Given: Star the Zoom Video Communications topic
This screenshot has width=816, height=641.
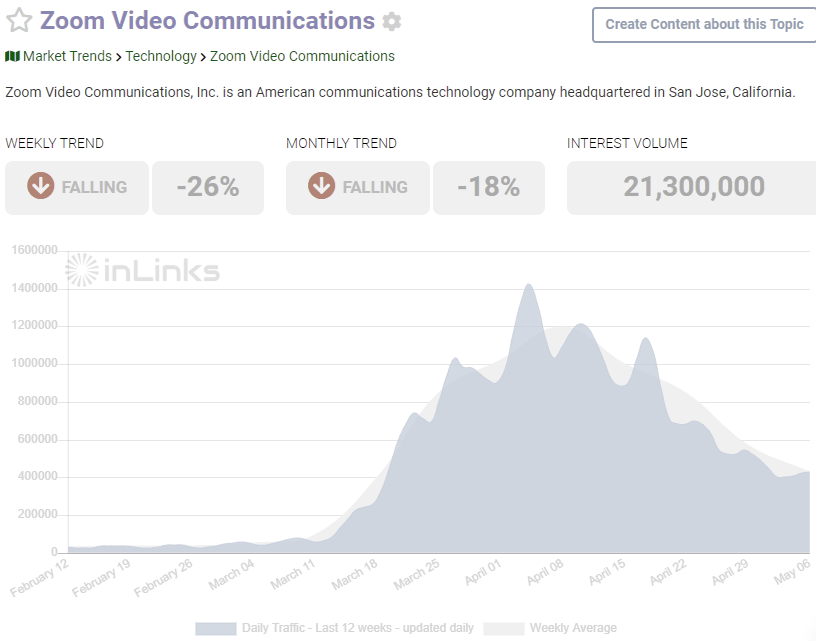Looking at the screenshot, I should click(x=19, y=21).
